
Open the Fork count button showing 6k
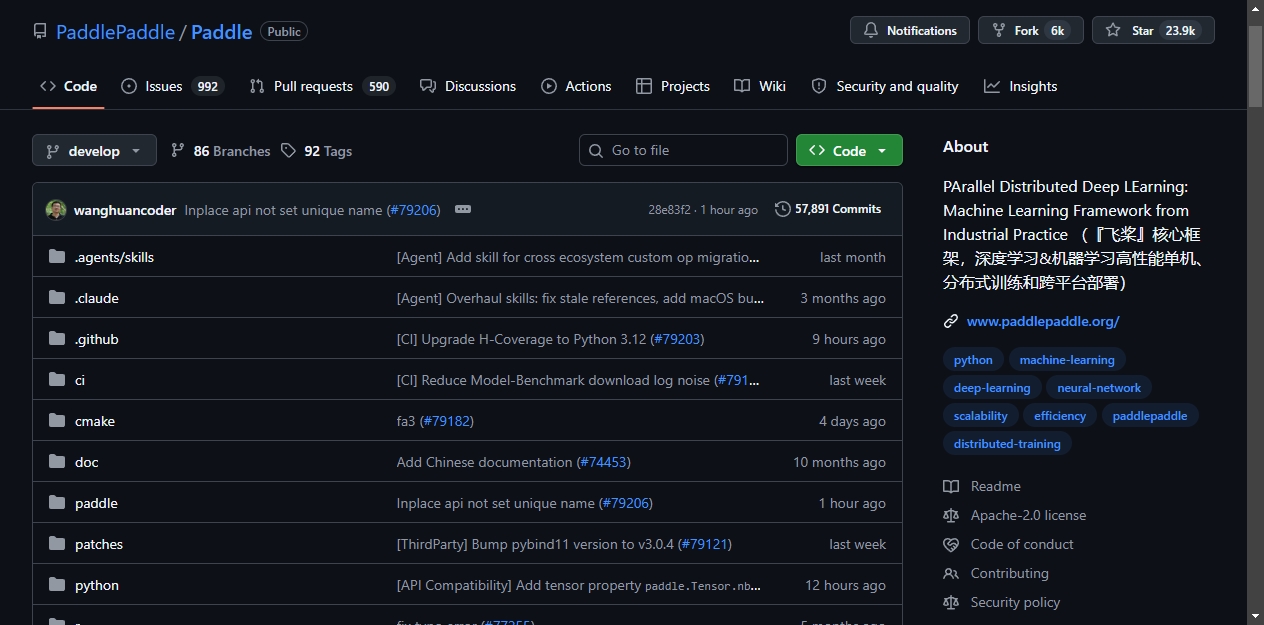[x=1031, y=31]
